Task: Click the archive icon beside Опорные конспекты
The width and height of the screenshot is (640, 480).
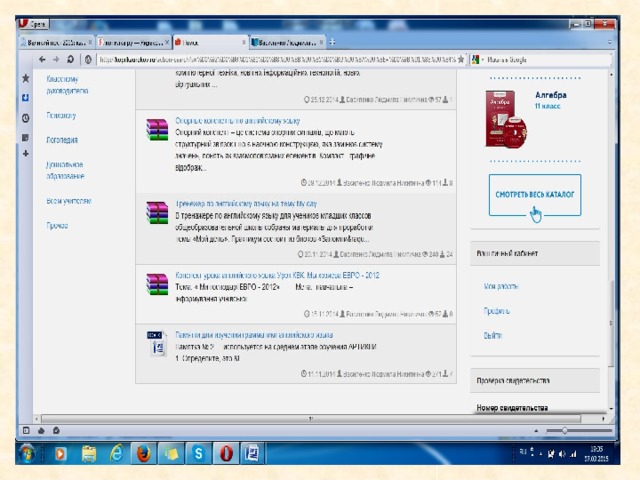Action: [157, 129]
